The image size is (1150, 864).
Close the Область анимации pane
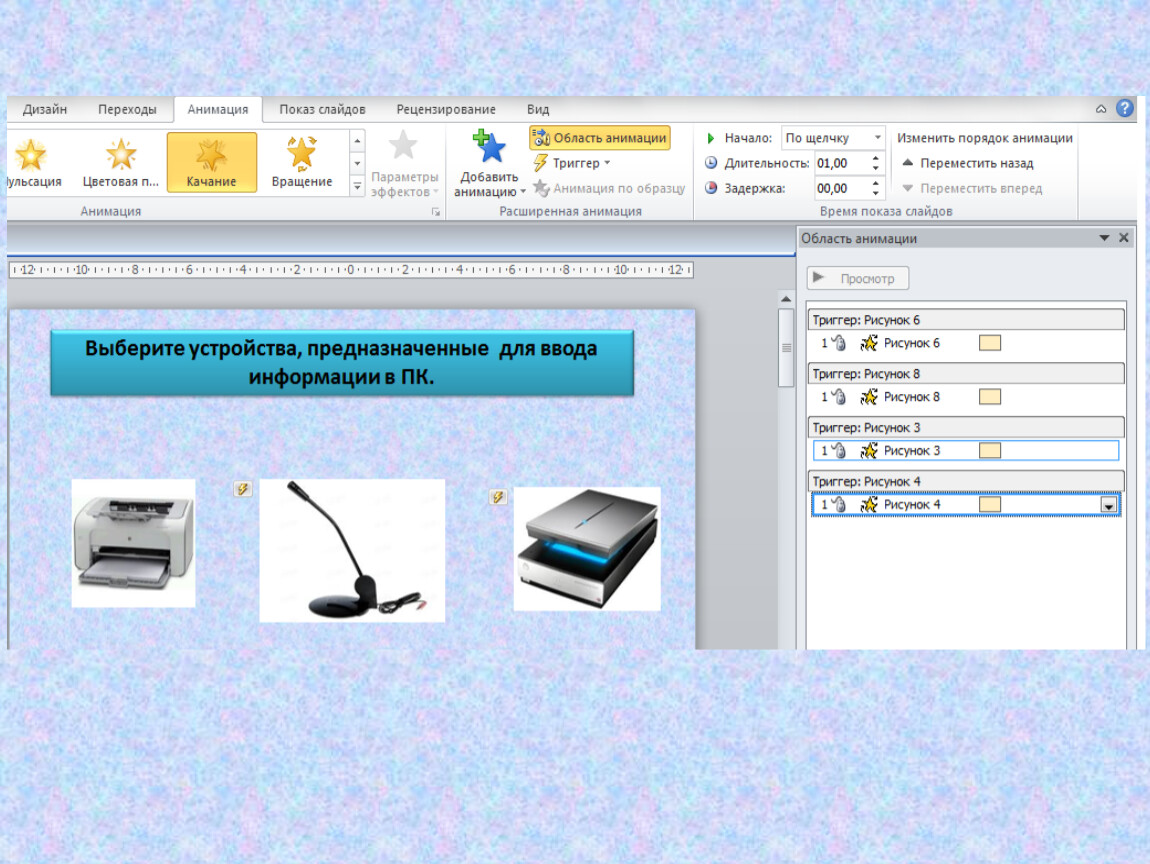(1124, 238)
